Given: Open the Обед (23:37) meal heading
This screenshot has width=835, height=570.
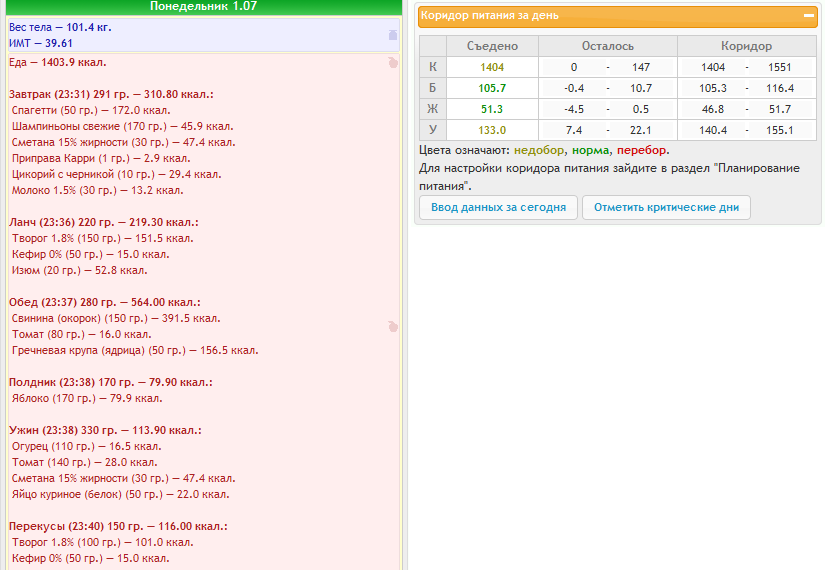Looking at the screenshot, I should 105,302.
